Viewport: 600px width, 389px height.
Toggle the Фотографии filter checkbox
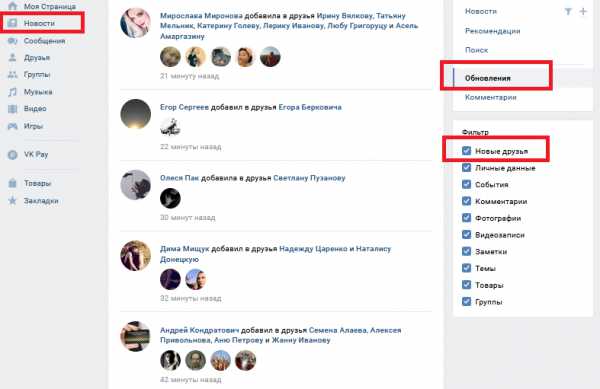click(466, 218)
